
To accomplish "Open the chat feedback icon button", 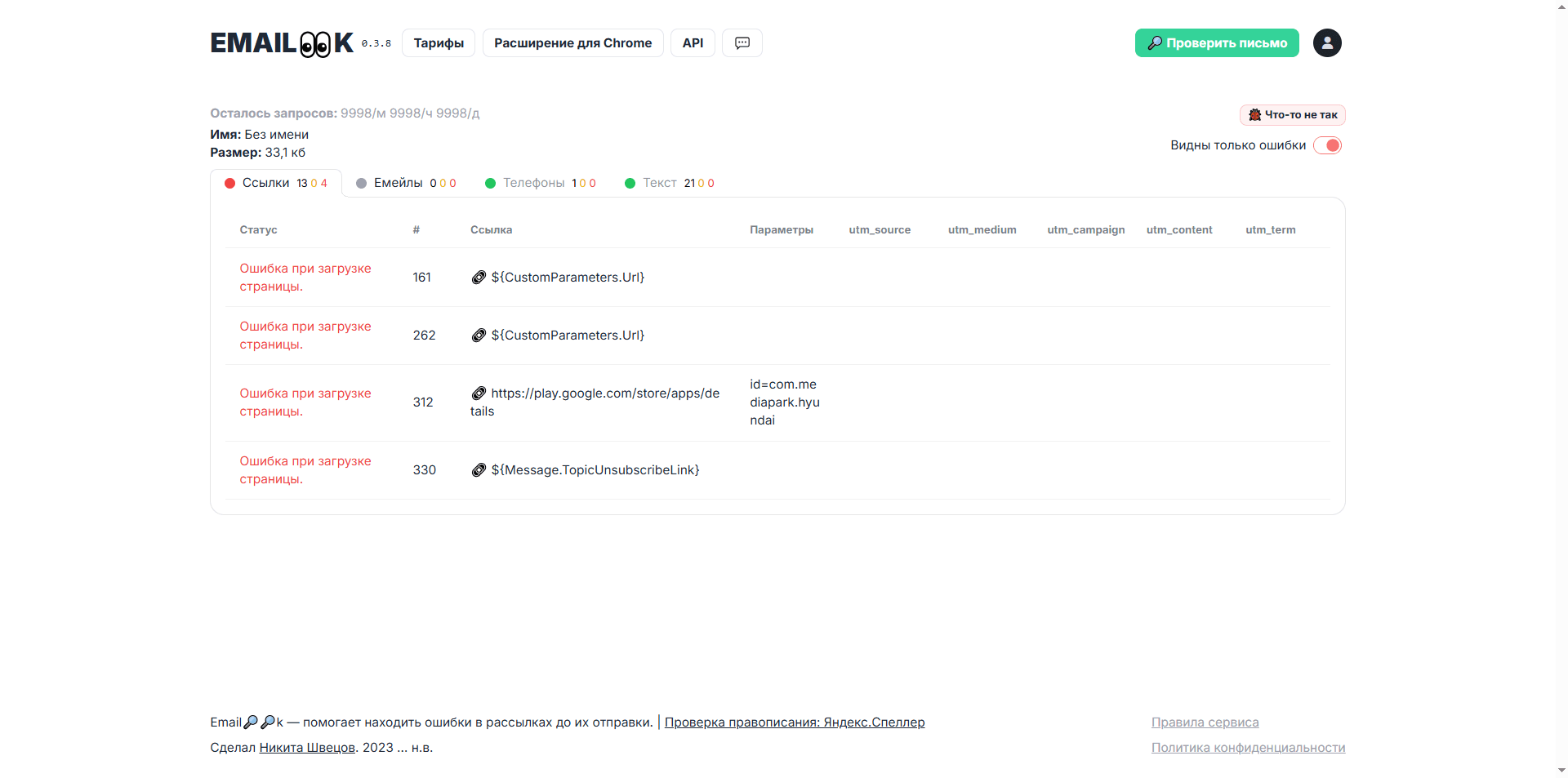I will (742, 43).
